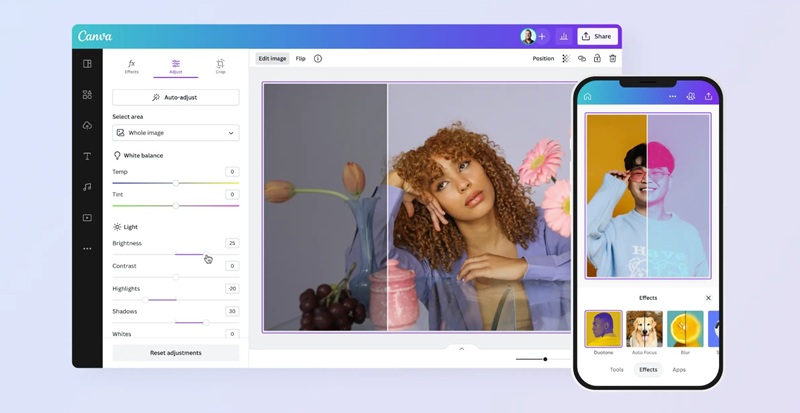The height and width of the screenshot is (413, 800).
Task: Switch to the Effects tab
Action: click(132, 66)
